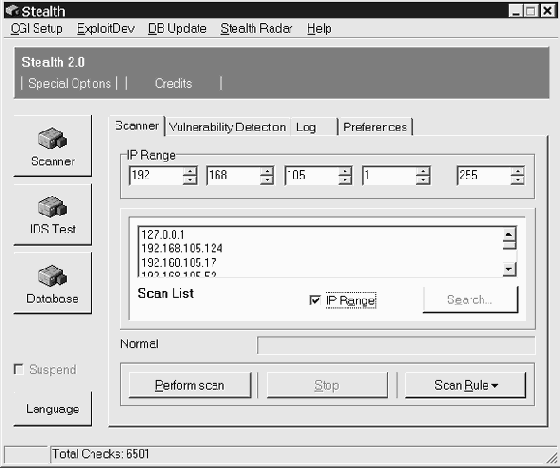The height and width of the screenshot is (468, 560).
Task: Decrease range end value 255
Action: coord(517,179)
